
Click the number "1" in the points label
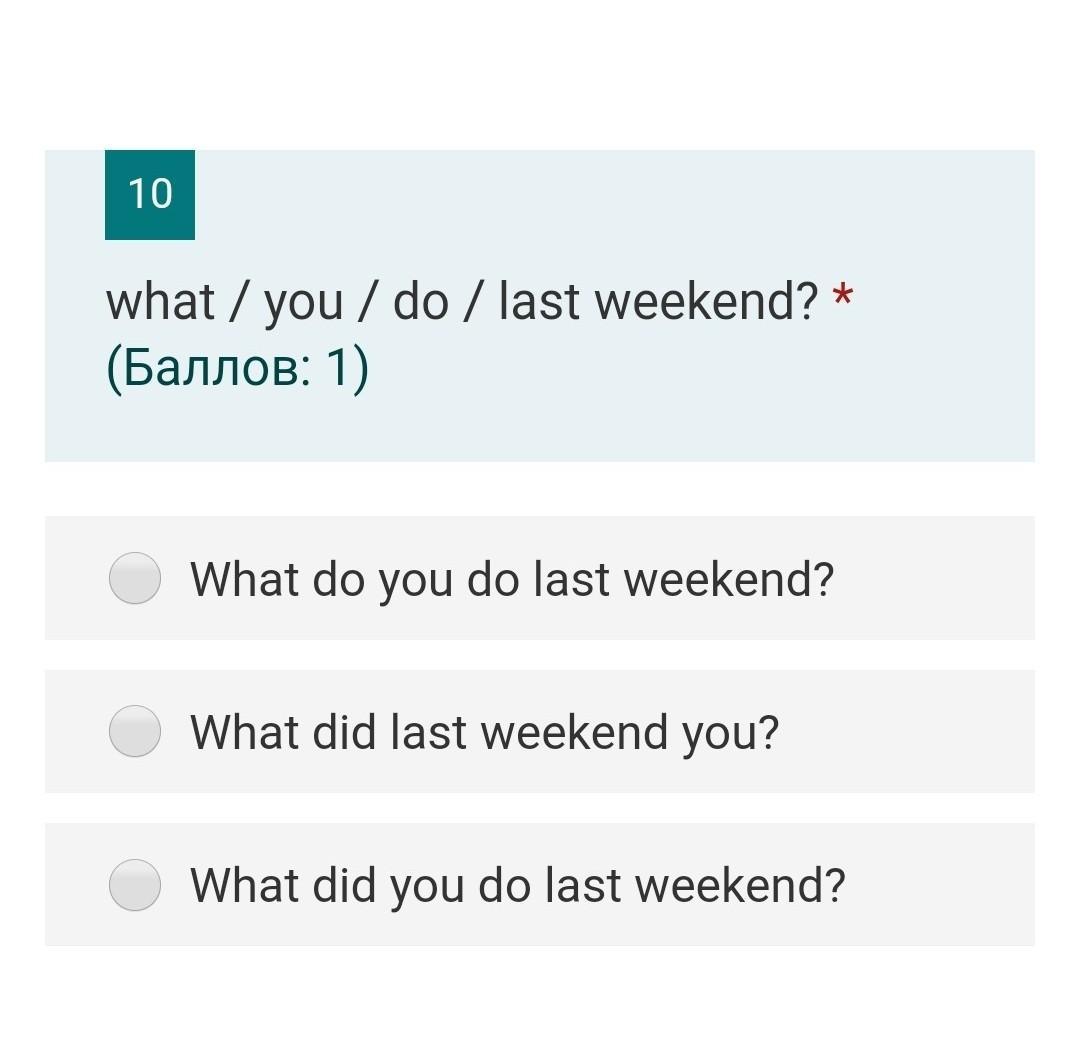[338, 369]
